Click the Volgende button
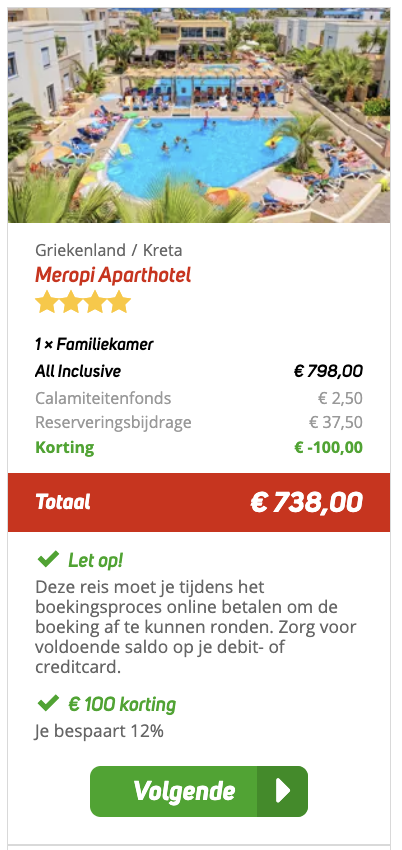Screen dimensions: 402x850 (x=199, y=791)
